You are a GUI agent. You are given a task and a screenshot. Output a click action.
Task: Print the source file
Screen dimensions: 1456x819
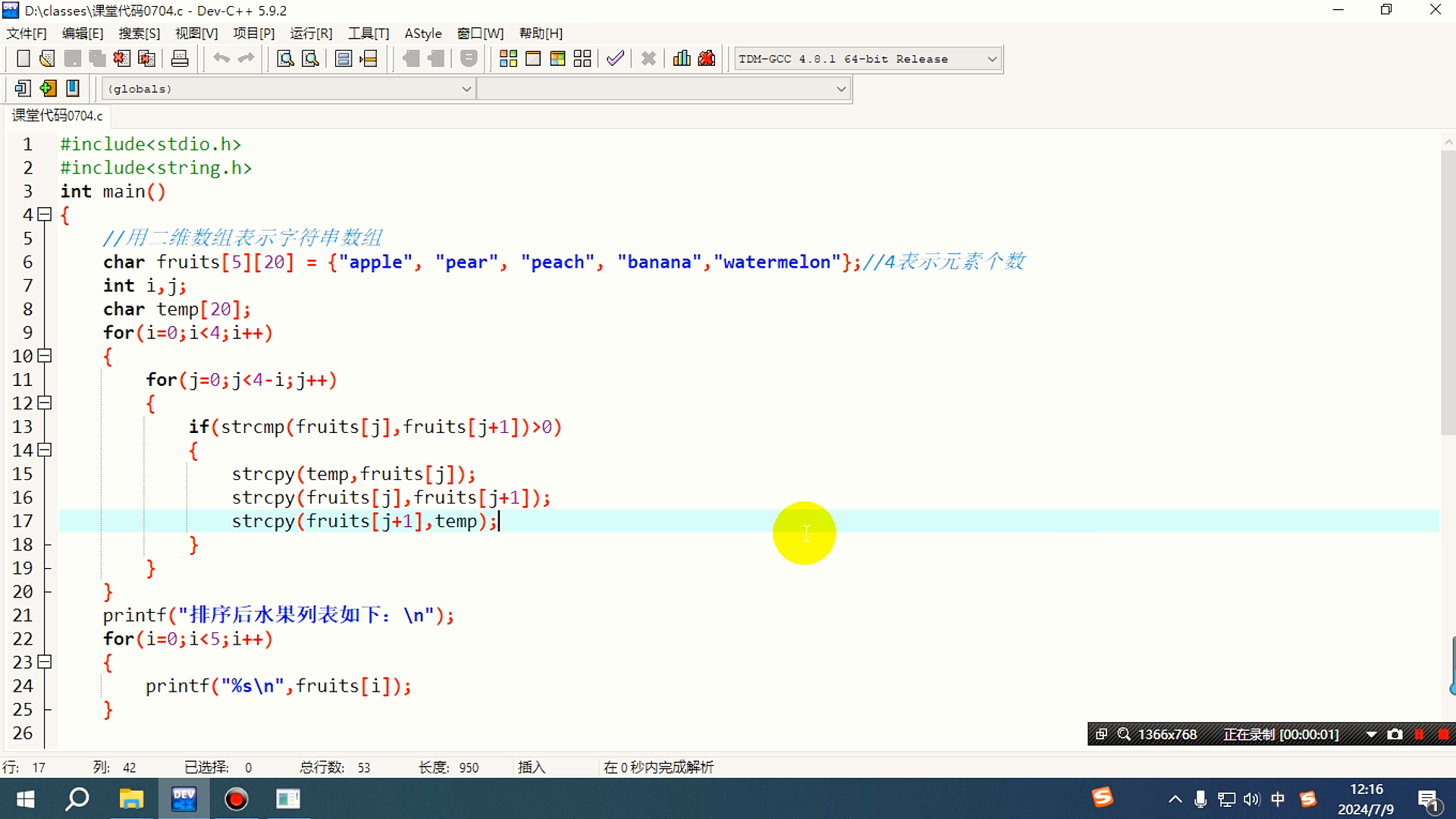click(180, 58)
